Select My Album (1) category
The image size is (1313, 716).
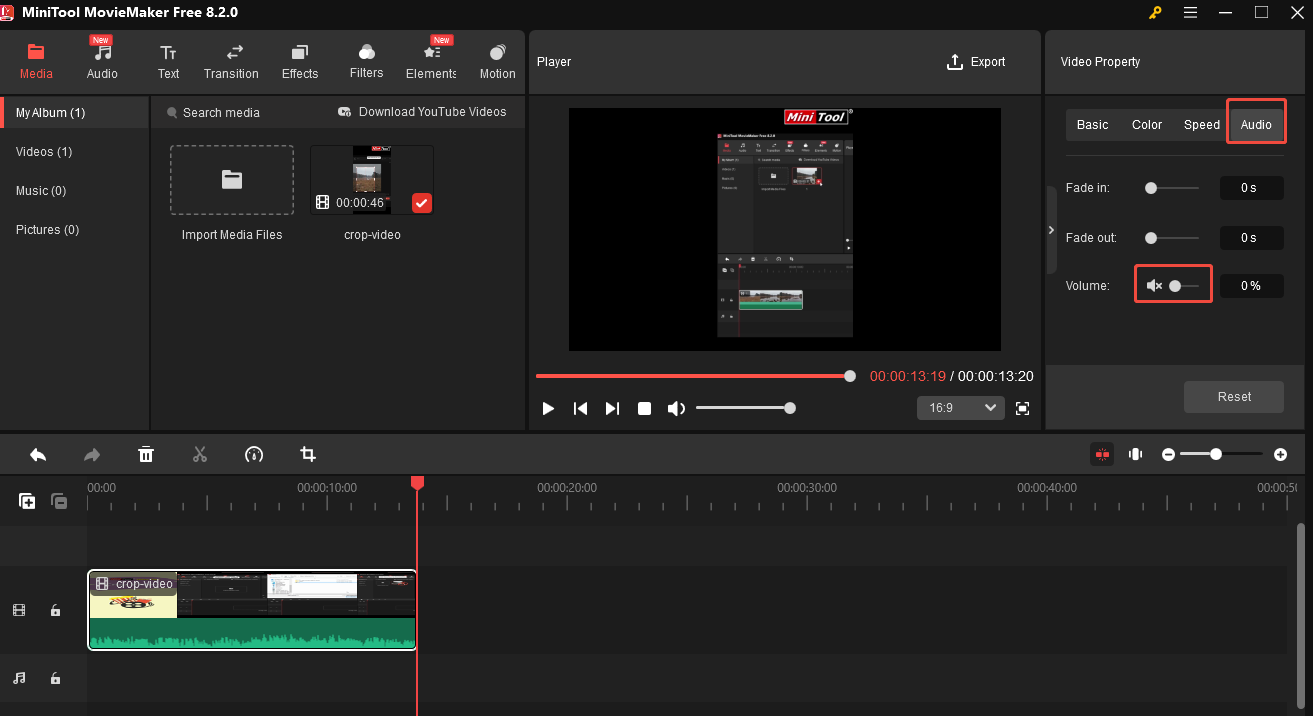(x=75, y=113)
